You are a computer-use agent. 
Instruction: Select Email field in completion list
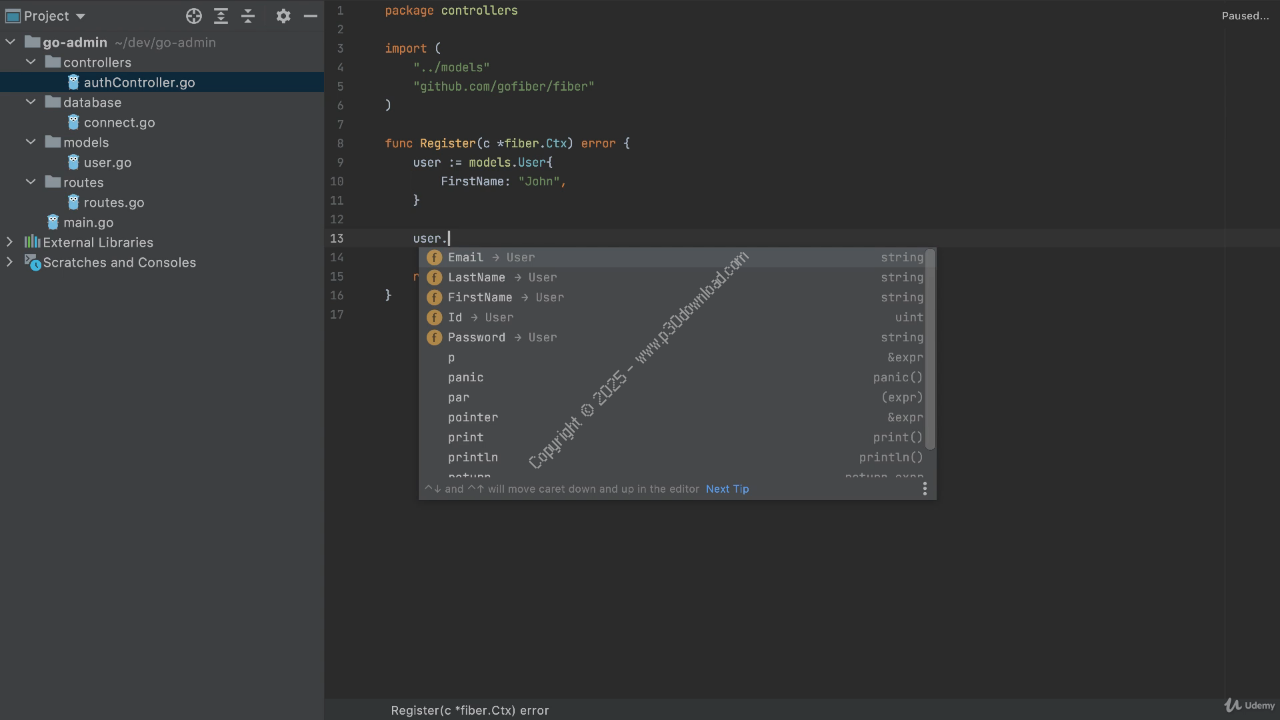[x=465, y=257]
